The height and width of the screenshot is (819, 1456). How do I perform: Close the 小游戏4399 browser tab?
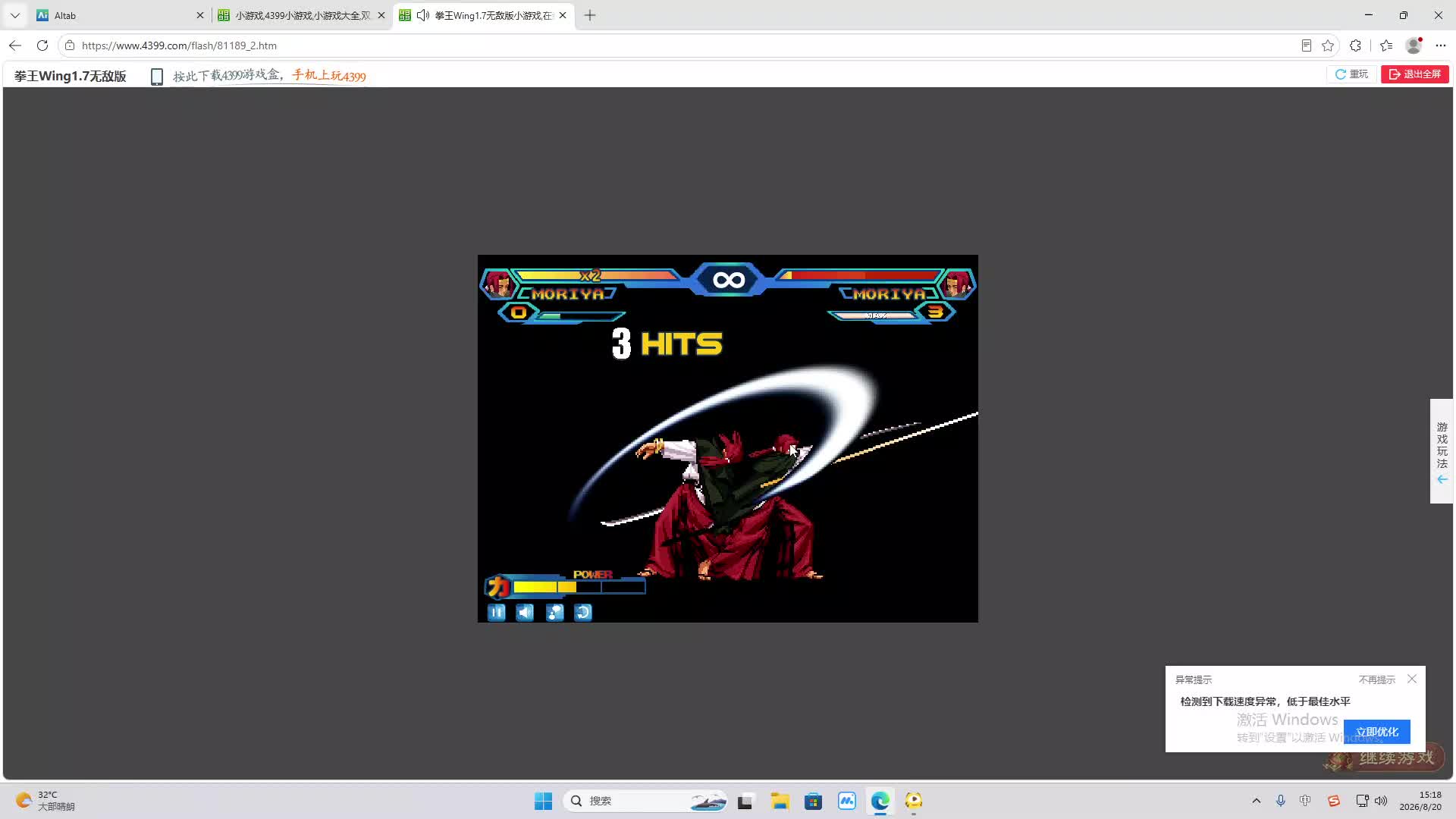coord(381,15)
